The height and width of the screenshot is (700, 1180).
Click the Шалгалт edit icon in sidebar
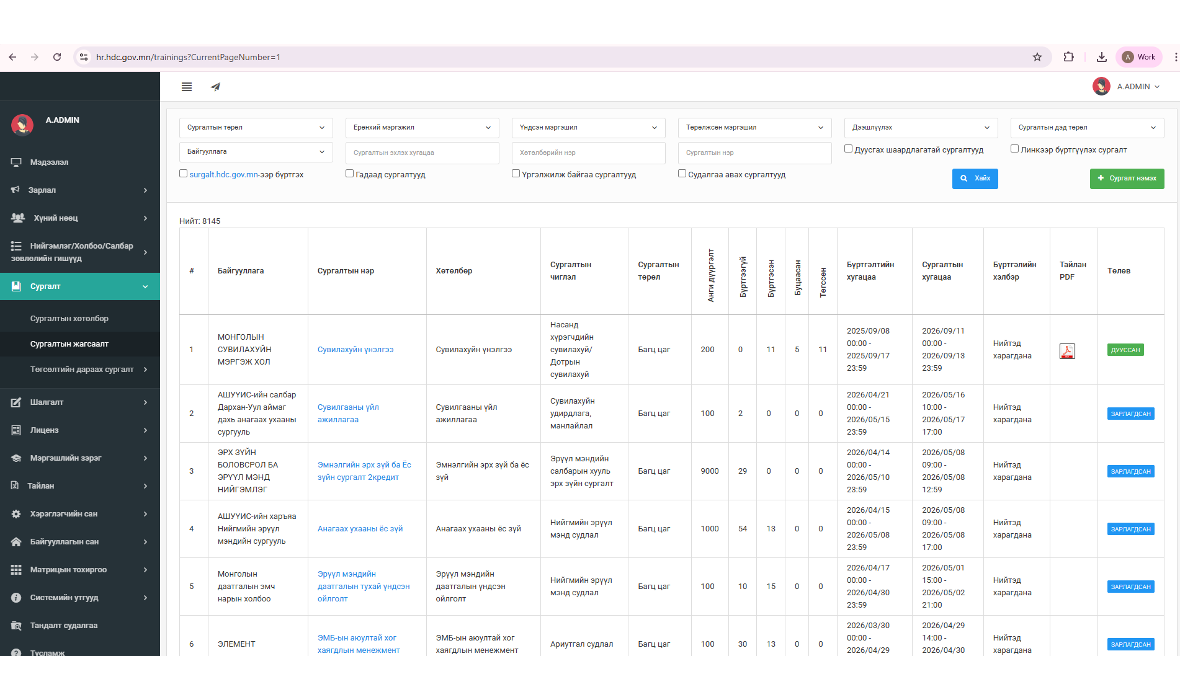coord(16,403)
